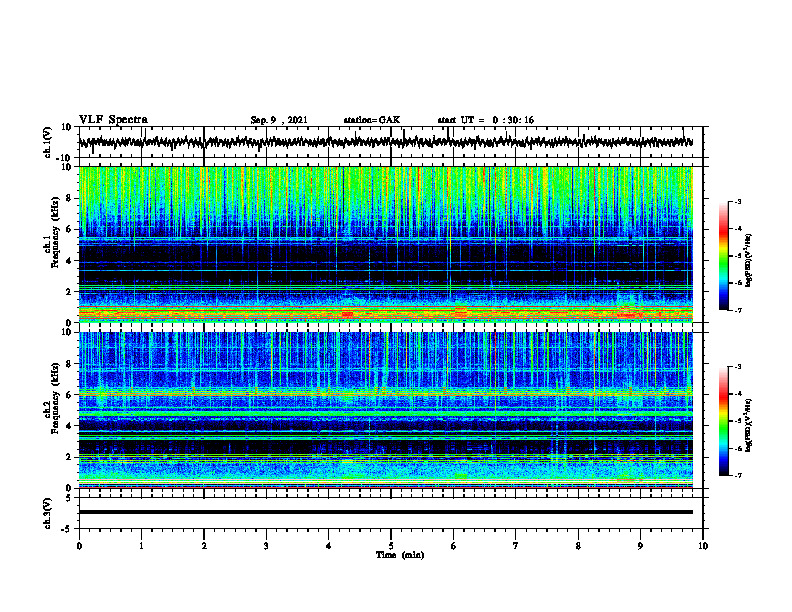The width and height of the screenshot is (792, 612).
Task: Click the ch.2 colorbar log(PSD) label
Action: pos(749,425)
